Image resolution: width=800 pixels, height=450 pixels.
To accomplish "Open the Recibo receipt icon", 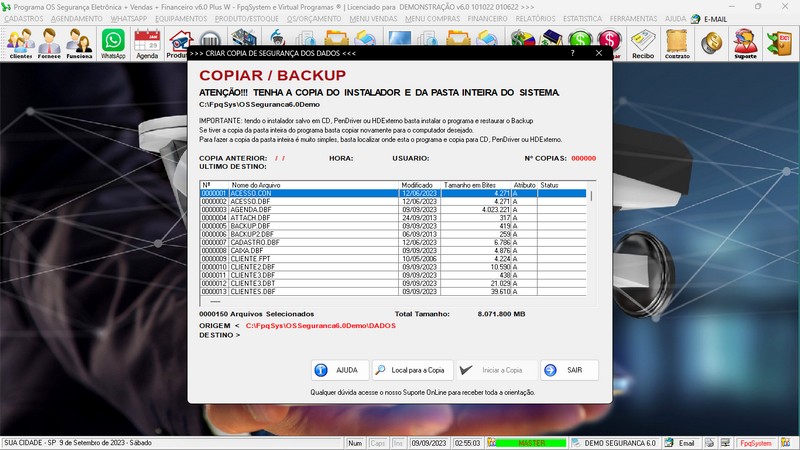I will pos(643,43).
